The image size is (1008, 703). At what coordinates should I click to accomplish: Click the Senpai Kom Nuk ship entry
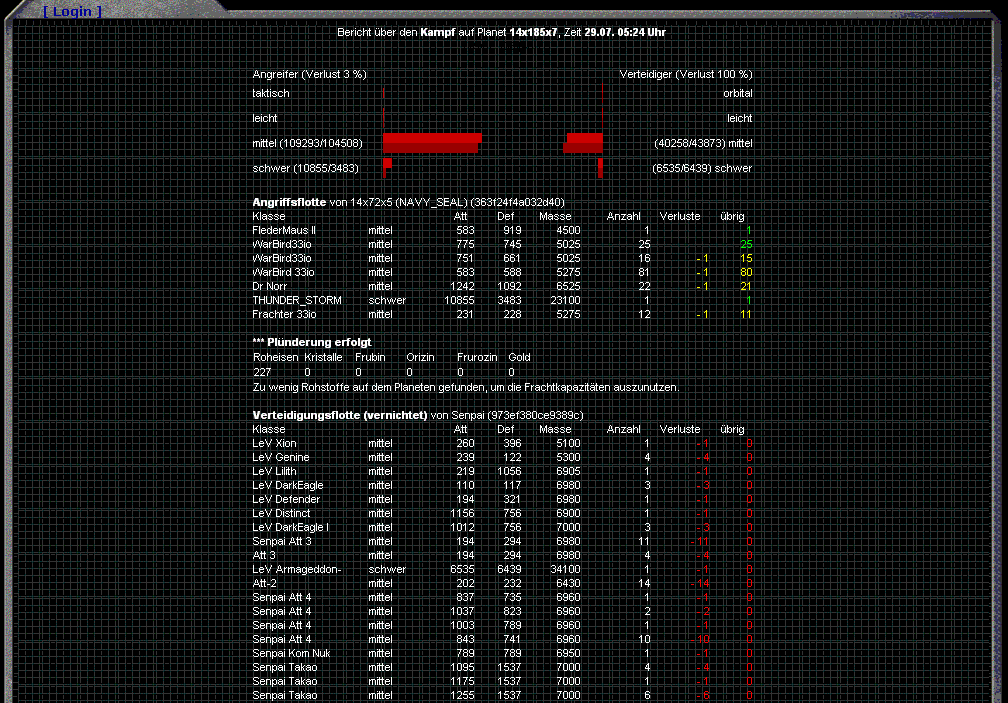(x=291, y=653)
